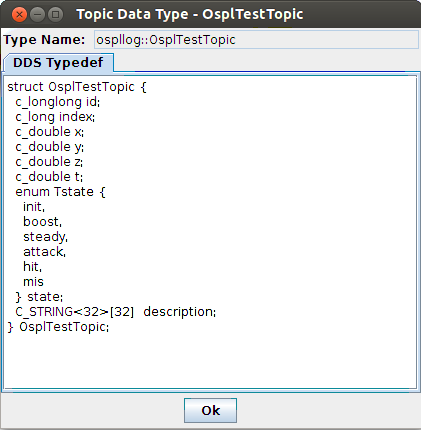
Task: Click the text 'c_double z;'
Action: [x=49, y=162]
